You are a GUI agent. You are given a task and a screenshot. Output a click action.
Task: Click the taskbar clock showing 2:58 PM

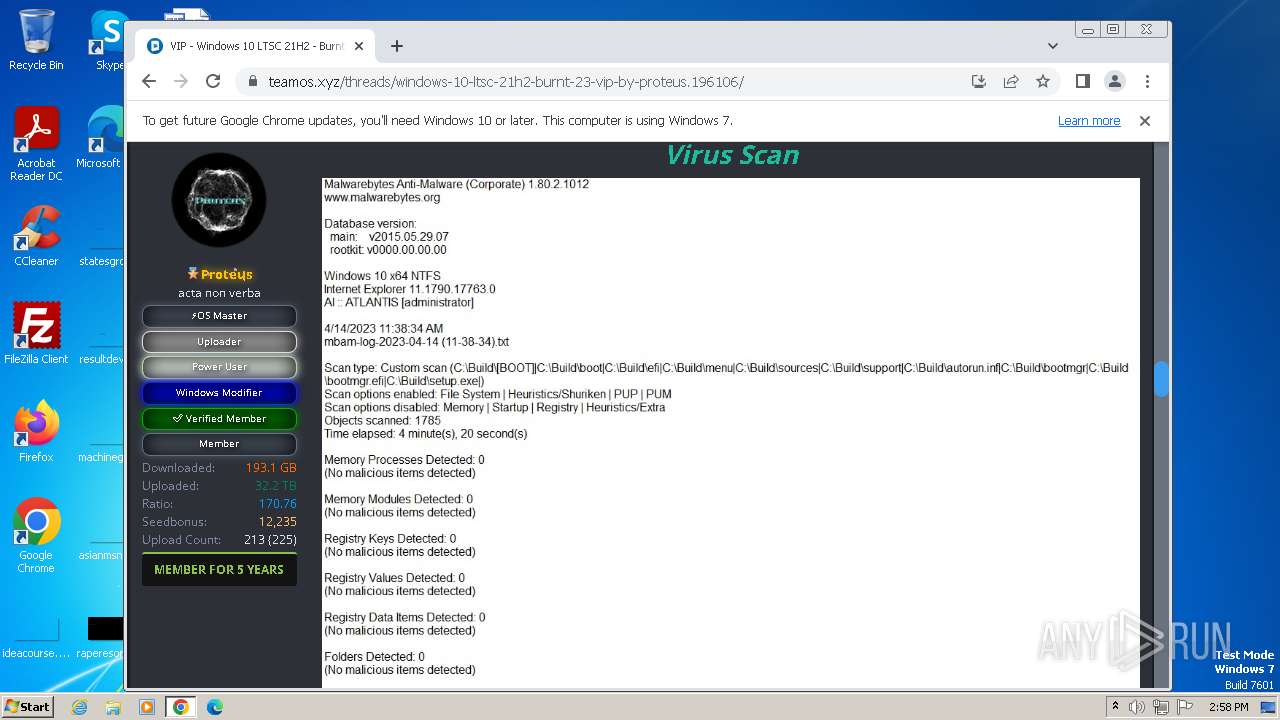click(1228, 707)
